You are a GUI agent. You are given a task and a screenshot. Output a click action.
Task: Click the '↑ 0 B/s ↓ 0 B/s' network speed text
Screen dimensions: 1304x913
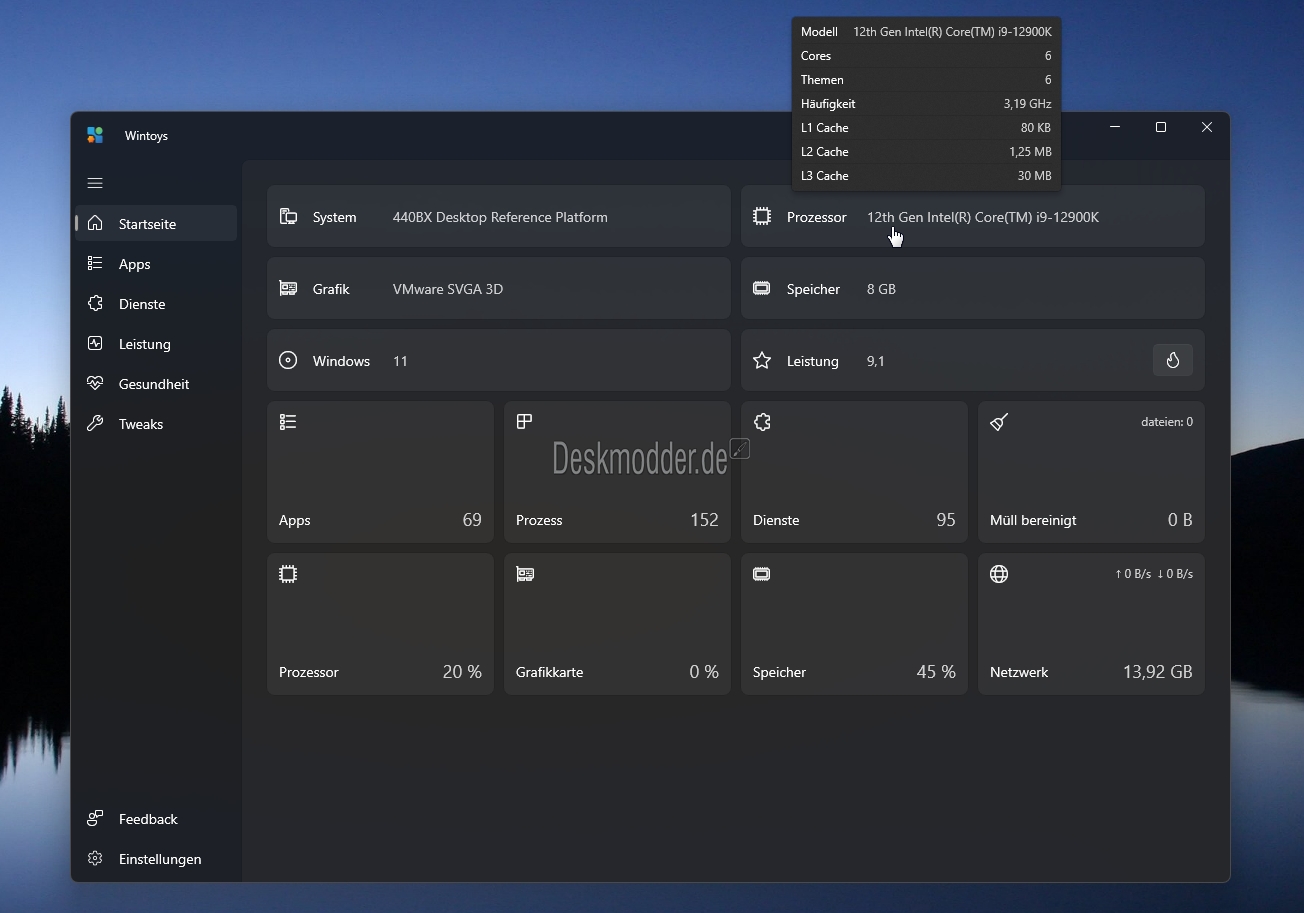(x=1154, y=574)
